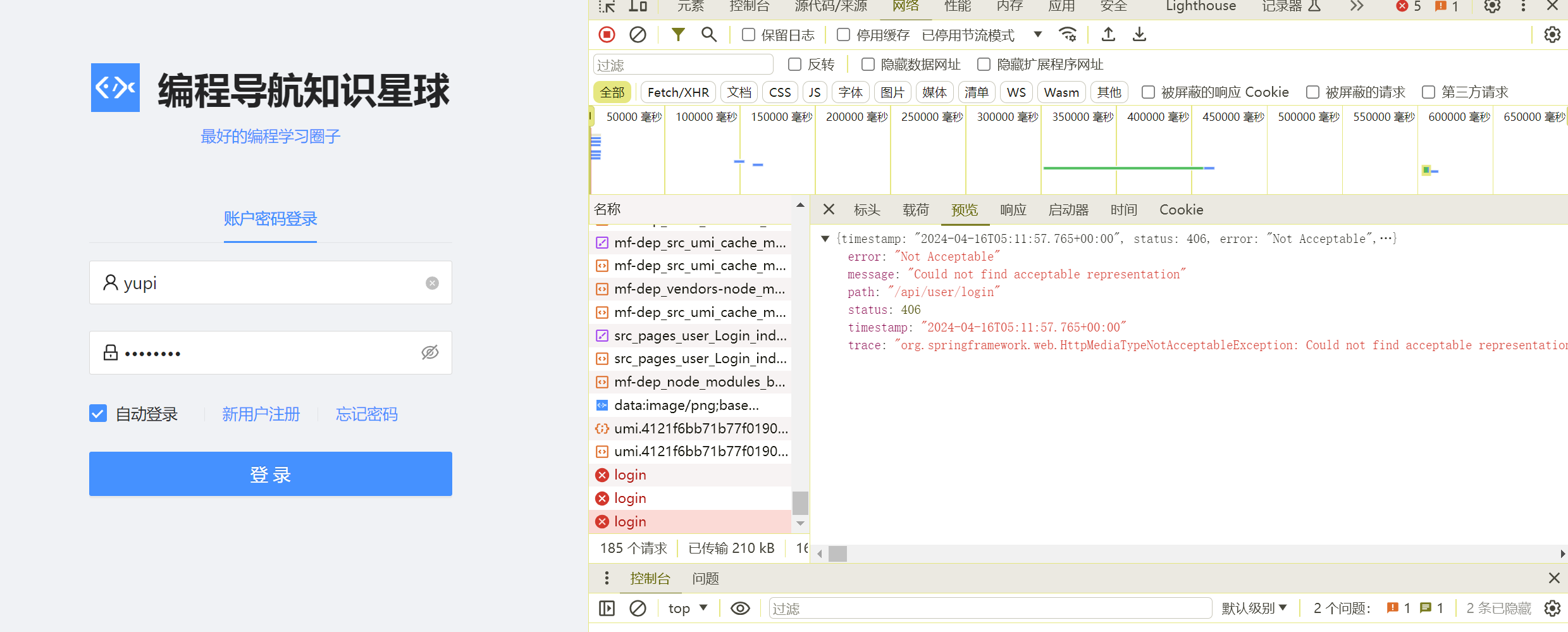
Task: Stop recording network log
Action: click(607, 35)
